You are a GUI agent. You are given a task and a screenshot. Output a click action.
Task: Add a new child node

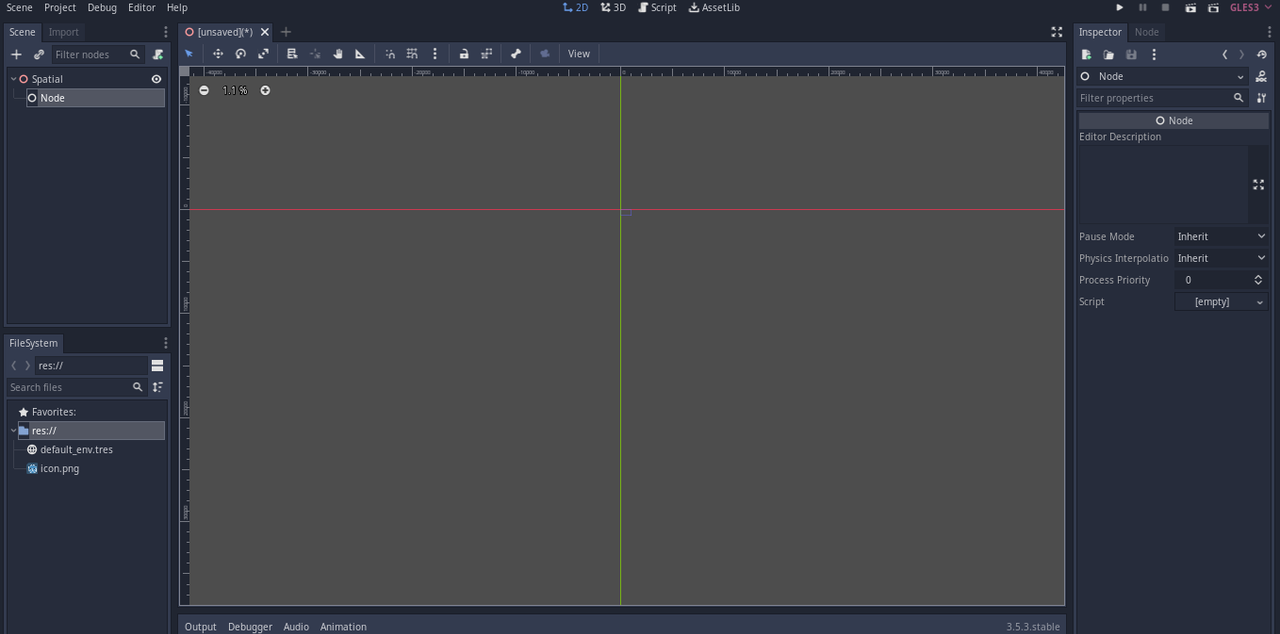coord(16,54)
